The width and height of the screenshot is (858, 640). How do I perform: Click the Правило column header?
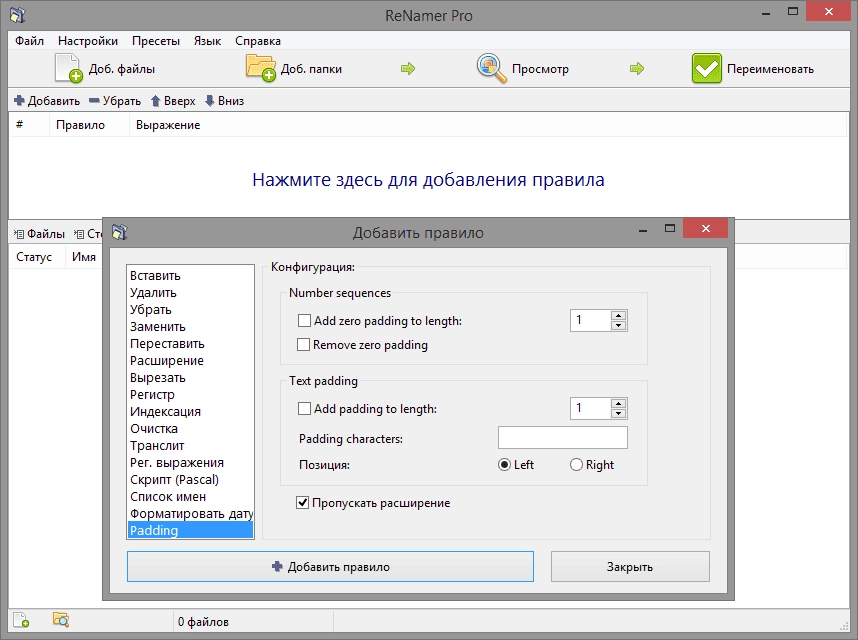pyautogui.click(x=89, y=125)
